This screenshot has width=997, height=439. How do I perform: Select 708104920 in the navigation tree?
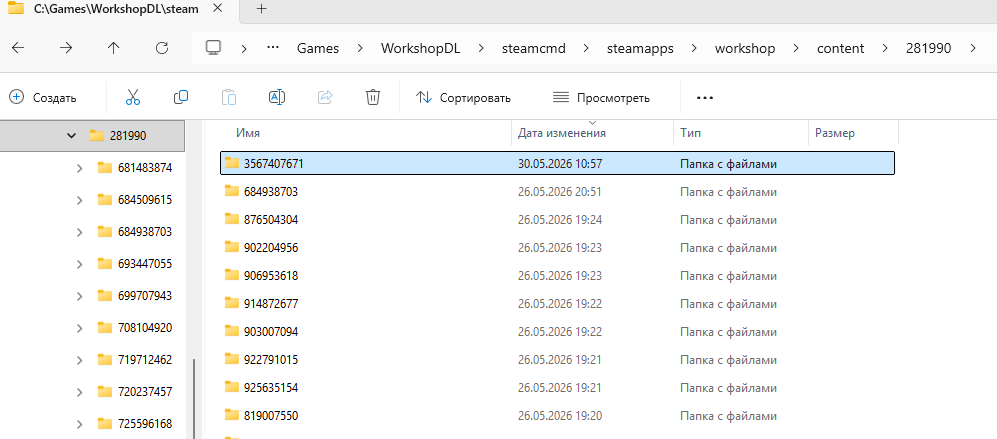click(145, 328)
